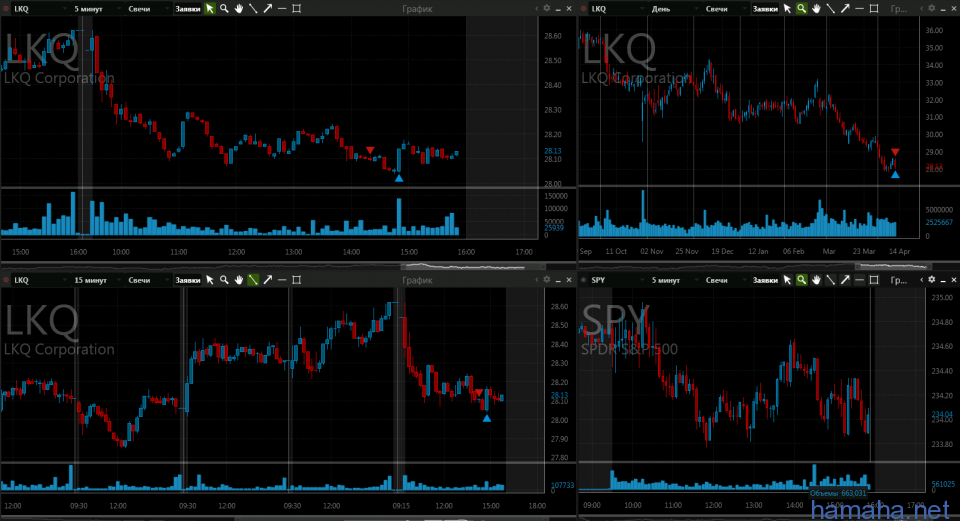Image resolution: width=960 pixels, height=521 pixels.
Task: Open Свечи chart type dropdown on LKQ daily chart
Action: click(725, 9)
